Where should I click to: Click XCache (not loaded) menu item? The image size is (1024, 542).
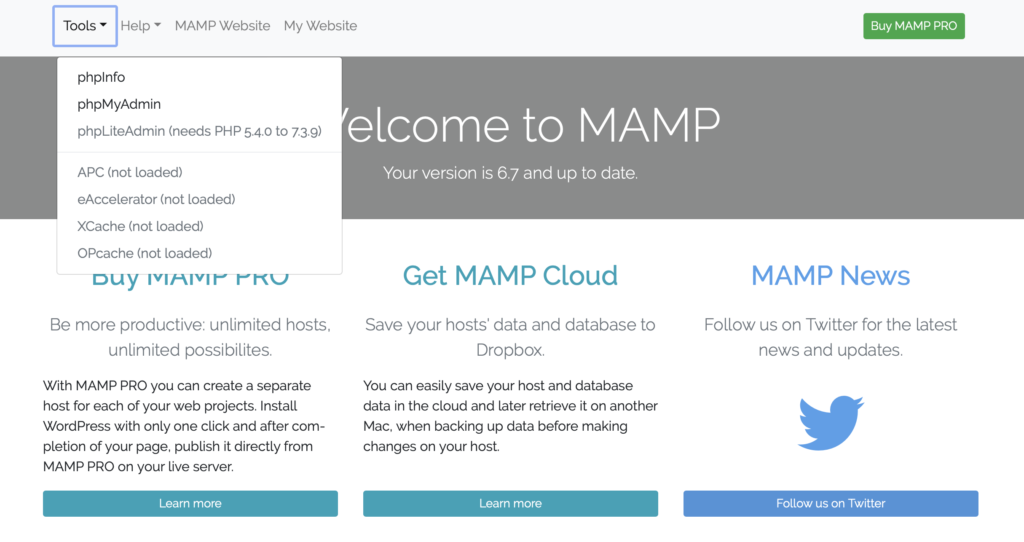click(x=140, y=226)
